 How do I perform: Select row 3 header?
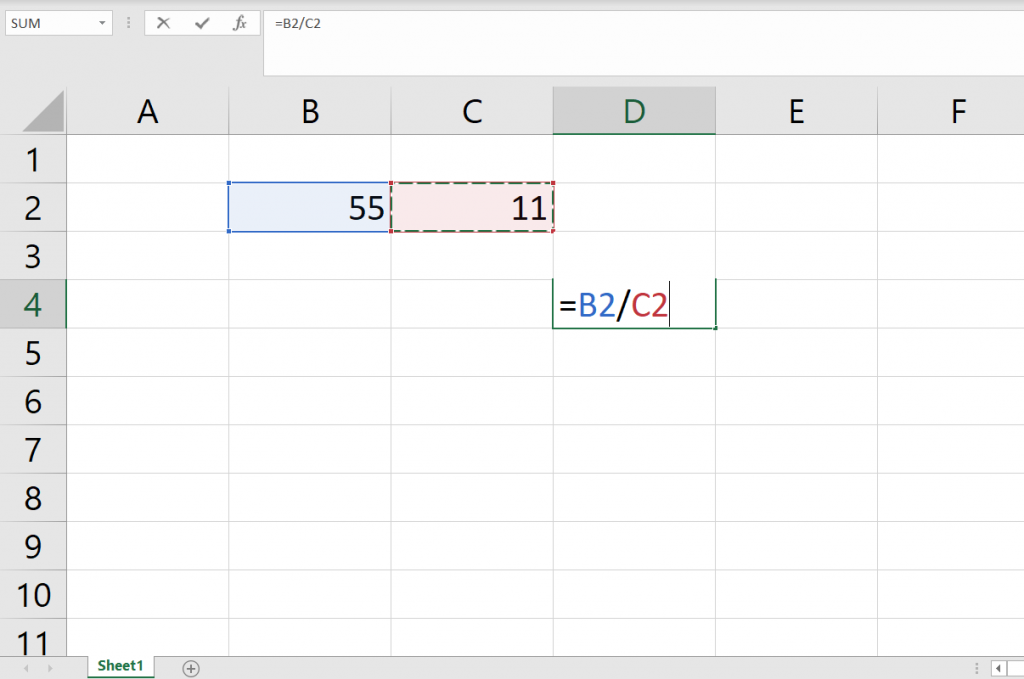point(33,256)
